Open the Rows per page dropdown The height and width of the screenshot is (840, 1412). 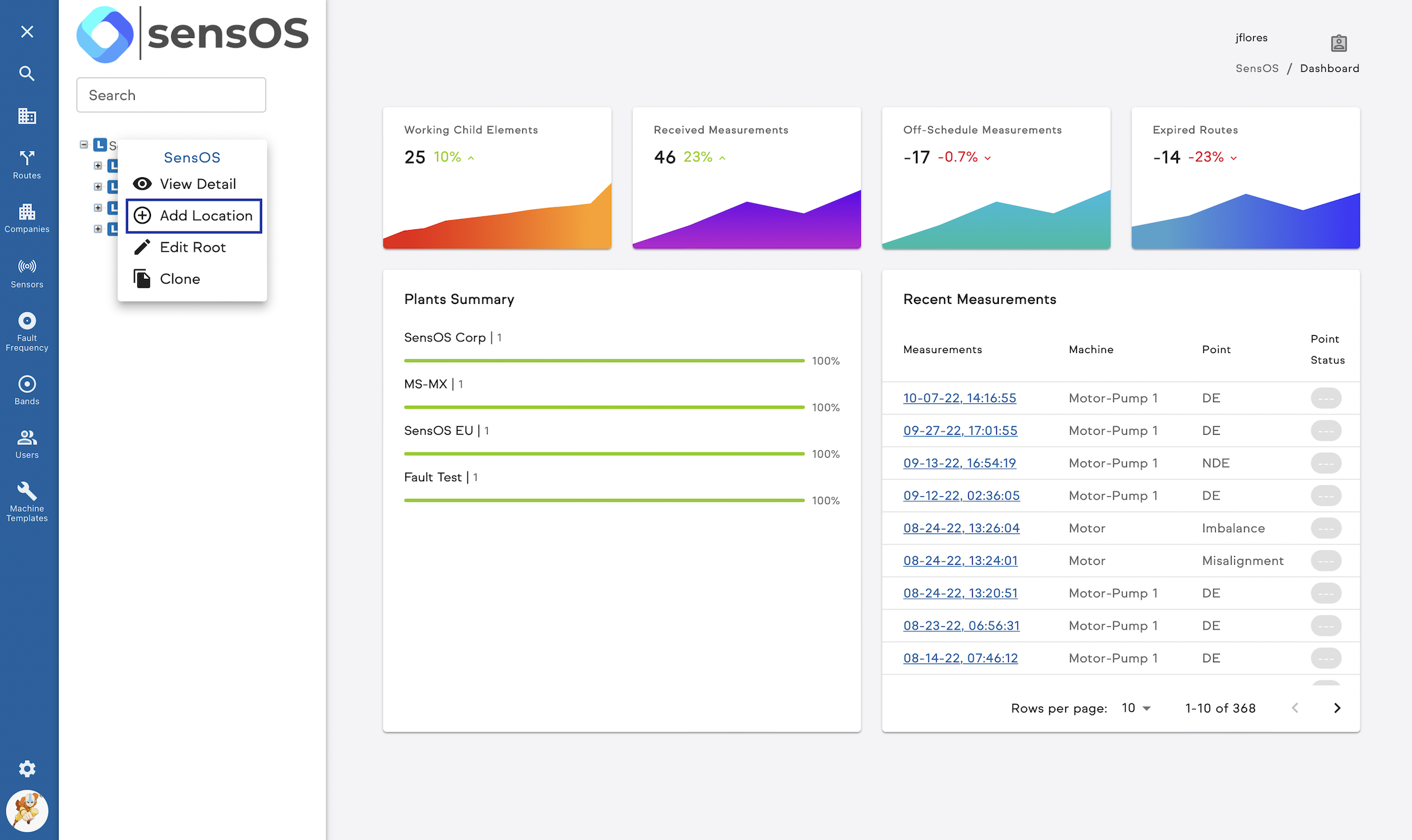(x=1136, y=708)
